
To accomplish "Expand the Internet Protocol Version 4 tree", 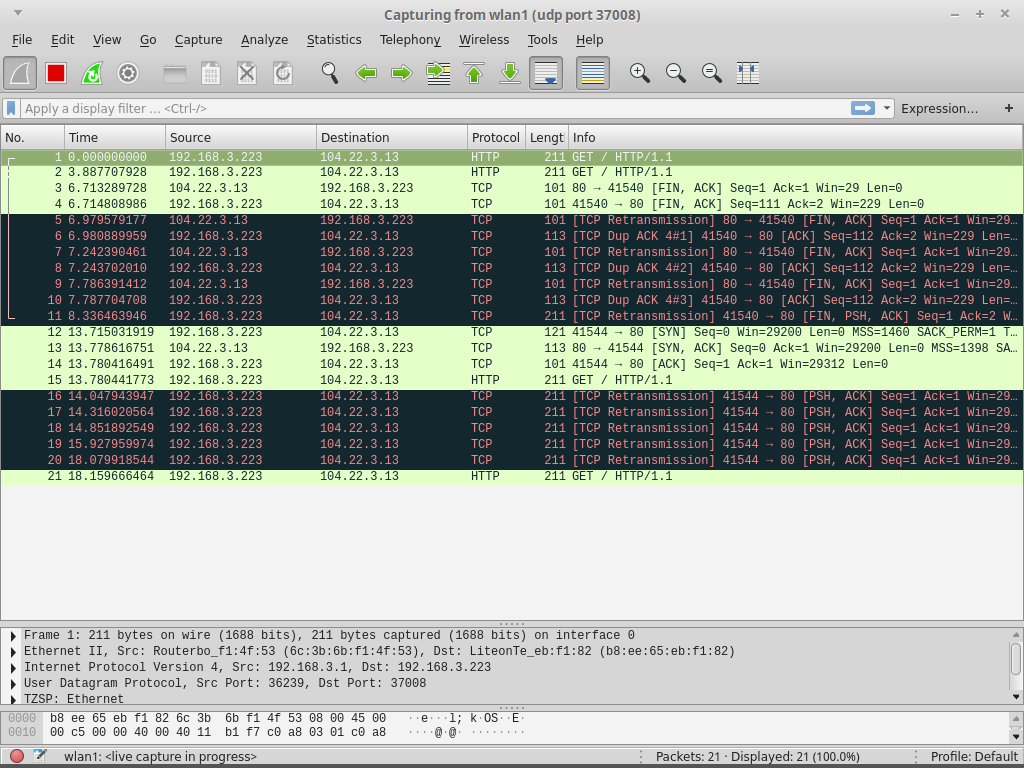I will (13, 667).
